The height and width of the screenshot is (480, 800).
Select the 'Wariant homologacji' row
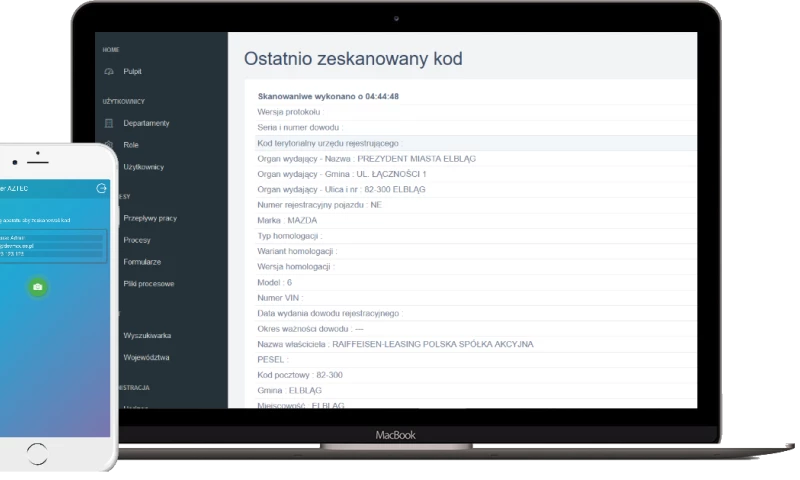point(476,251)
